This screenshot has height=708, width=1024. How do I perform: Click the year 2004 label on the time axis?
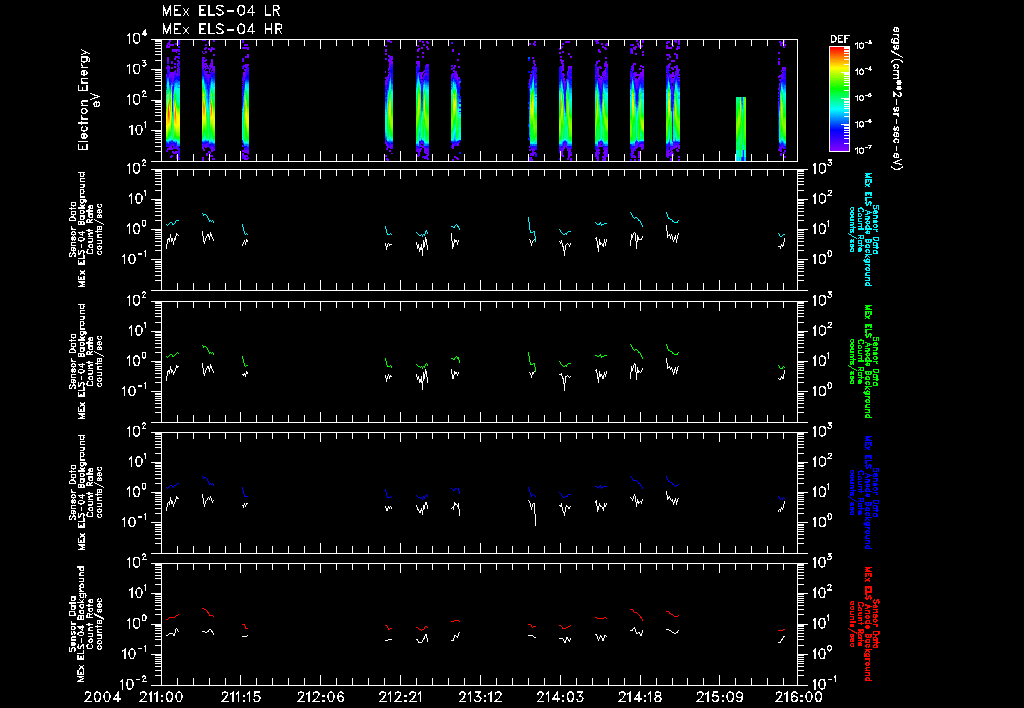tap(102, 697)
